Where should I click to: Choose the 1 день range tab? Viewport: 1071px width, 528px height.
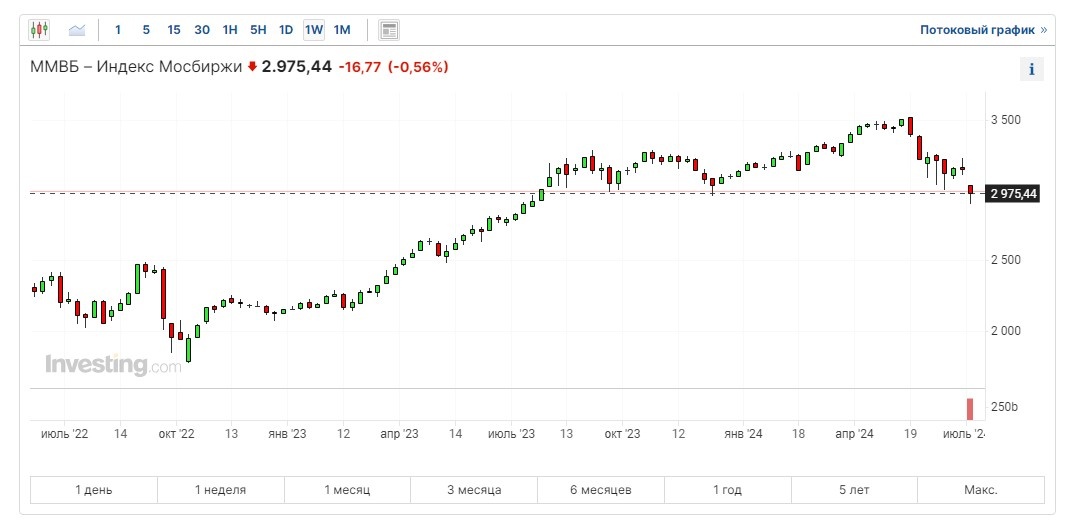point(94,490)
